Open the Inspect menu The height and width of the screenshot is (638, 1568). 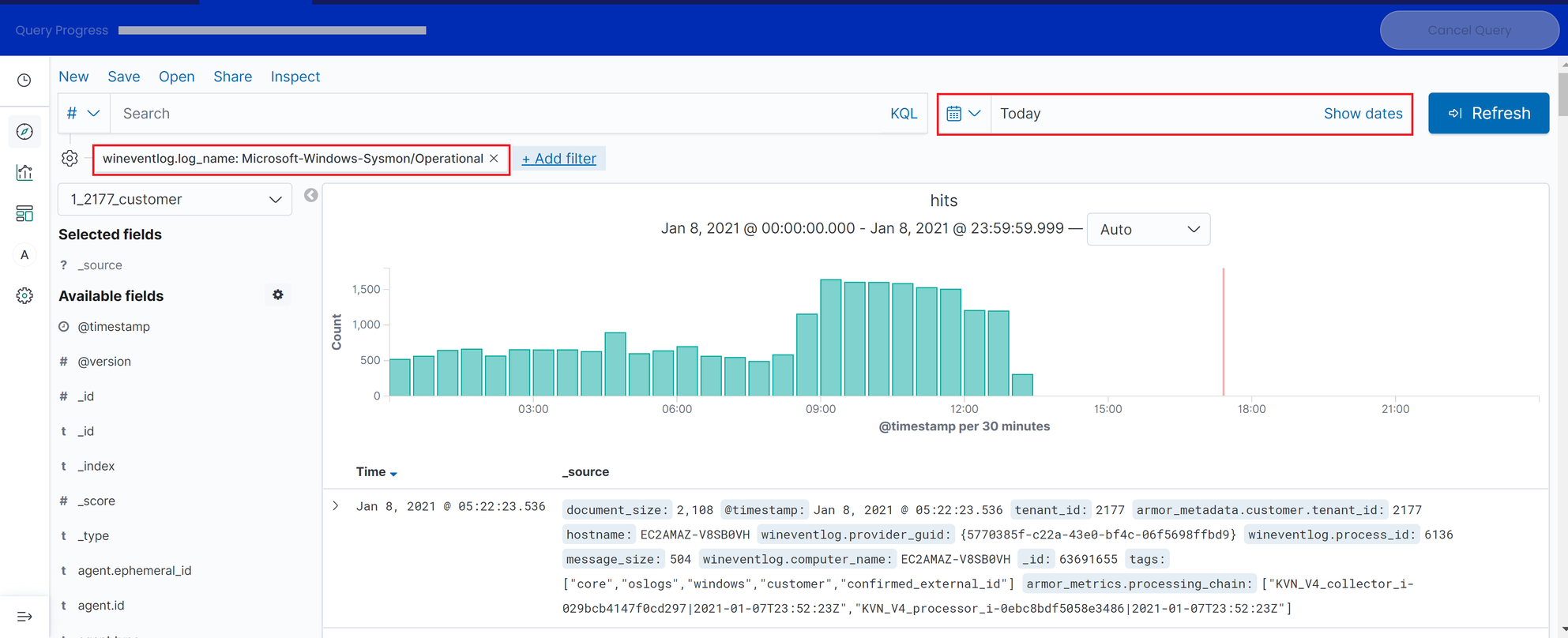click(295, 77)
